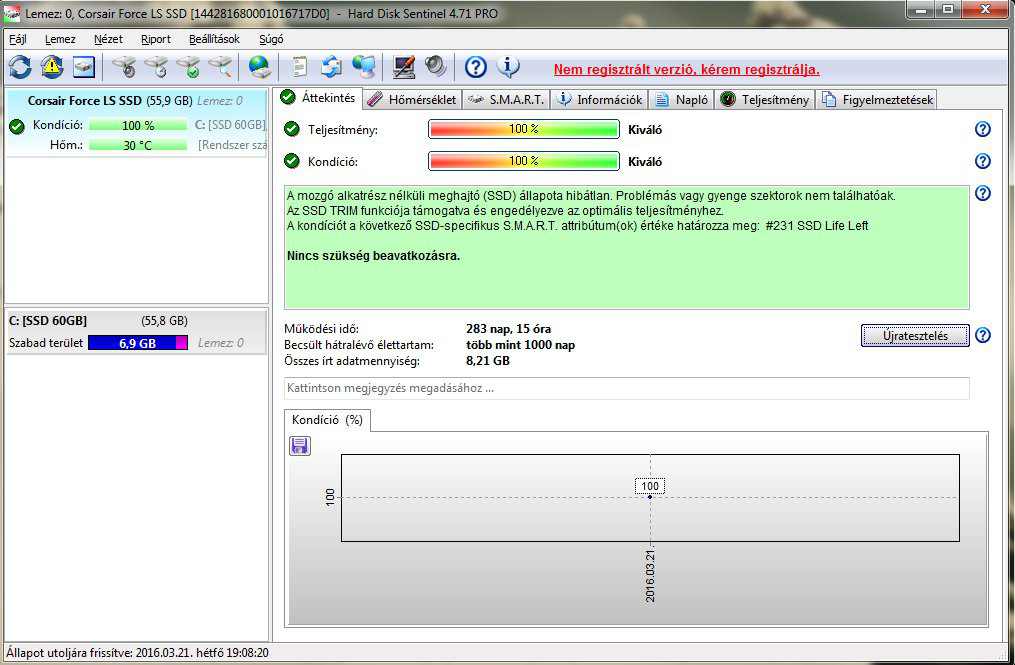Click help icon beside Teljesítmény bar
The image size is (1015, 665).
point(983,129)
